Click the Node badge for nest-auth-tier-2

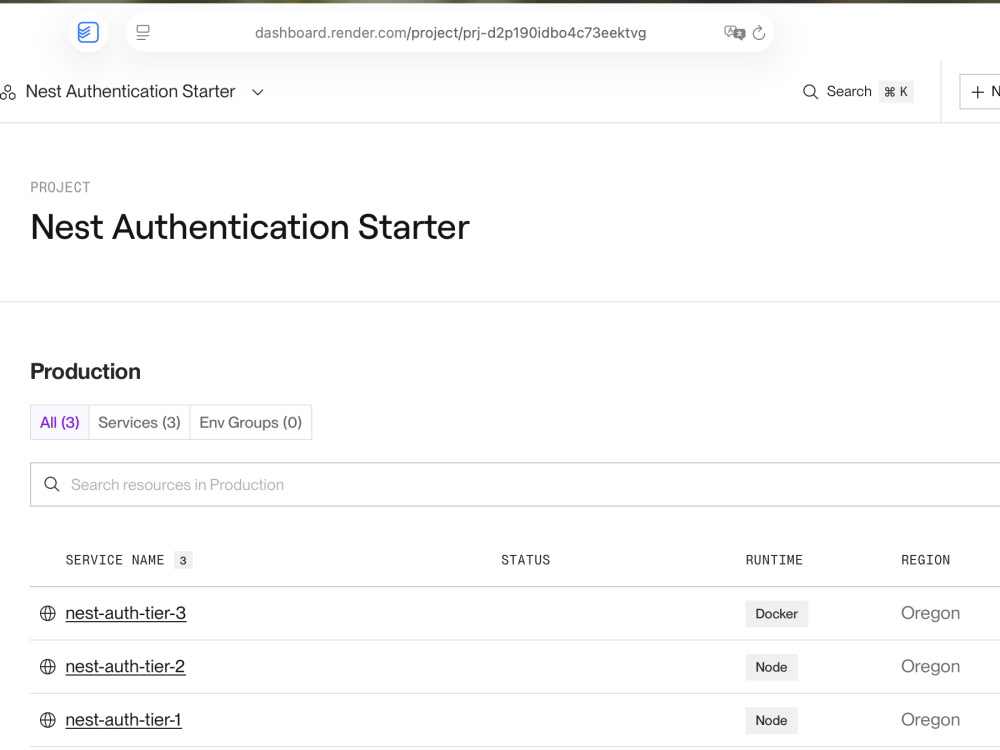click(x=772, y=667)
